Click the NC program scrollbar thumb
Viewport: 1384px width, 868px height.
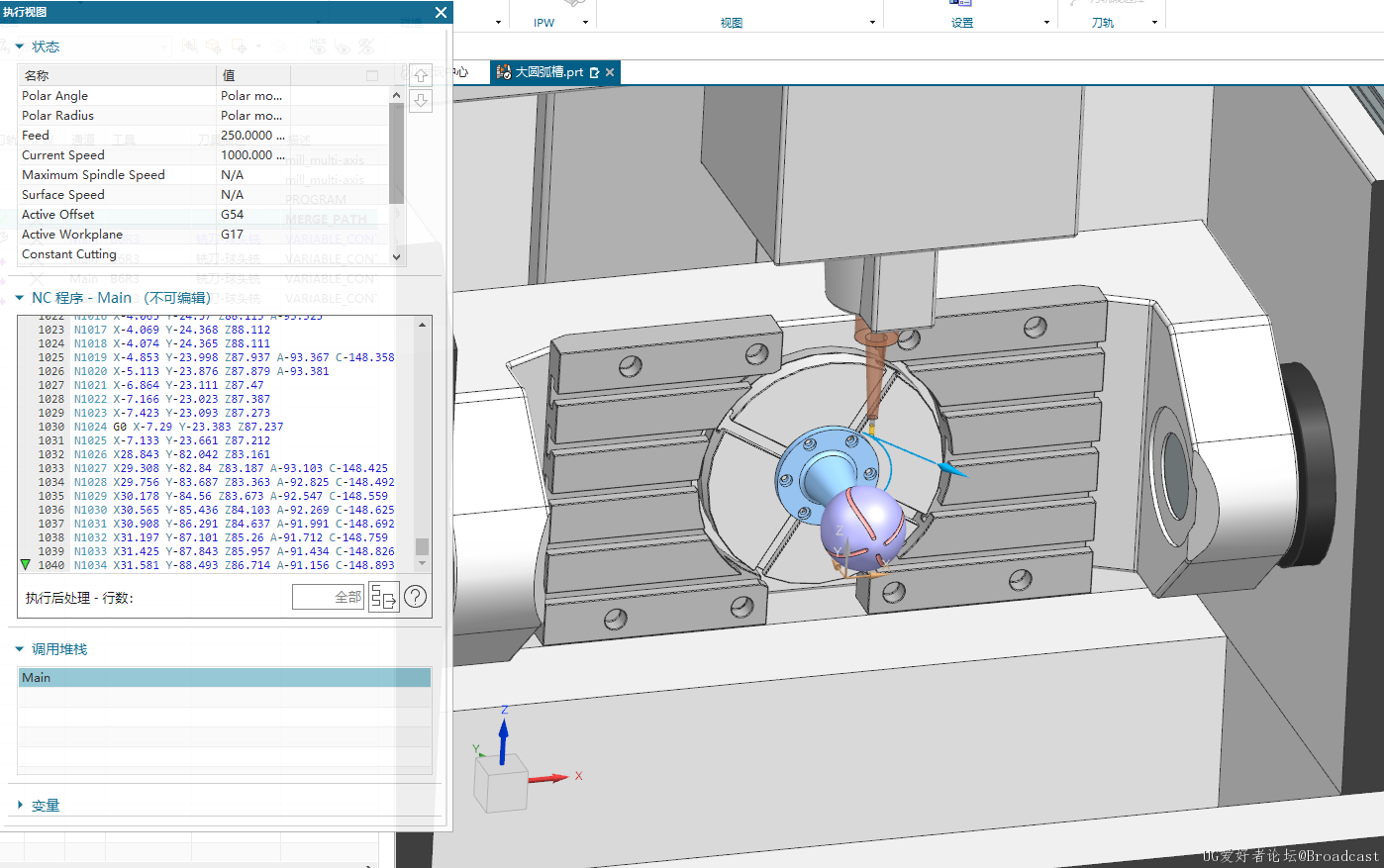coord(423,547)
